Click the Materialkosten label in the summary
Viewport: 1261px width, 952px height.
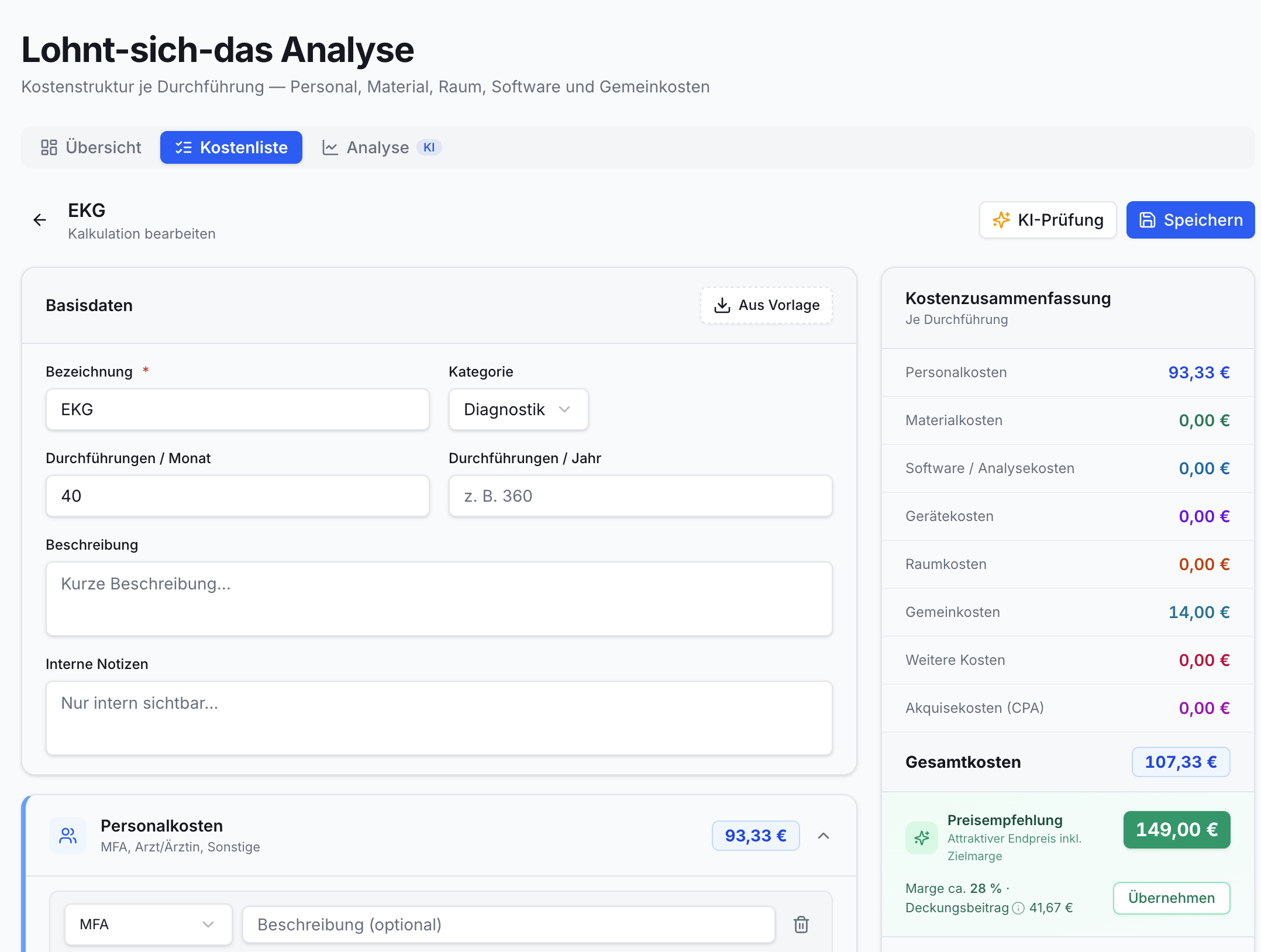[954, 420]
